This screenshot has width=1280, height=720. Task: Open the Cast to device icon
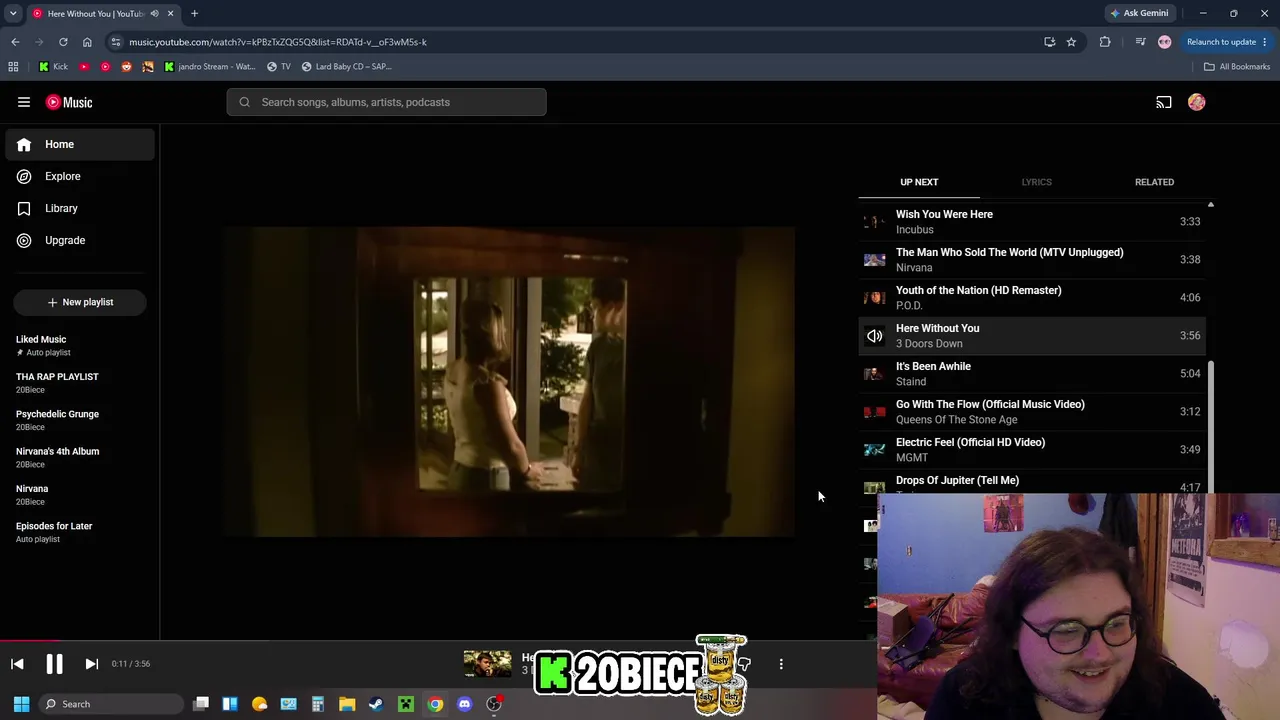click(1164, 102)
